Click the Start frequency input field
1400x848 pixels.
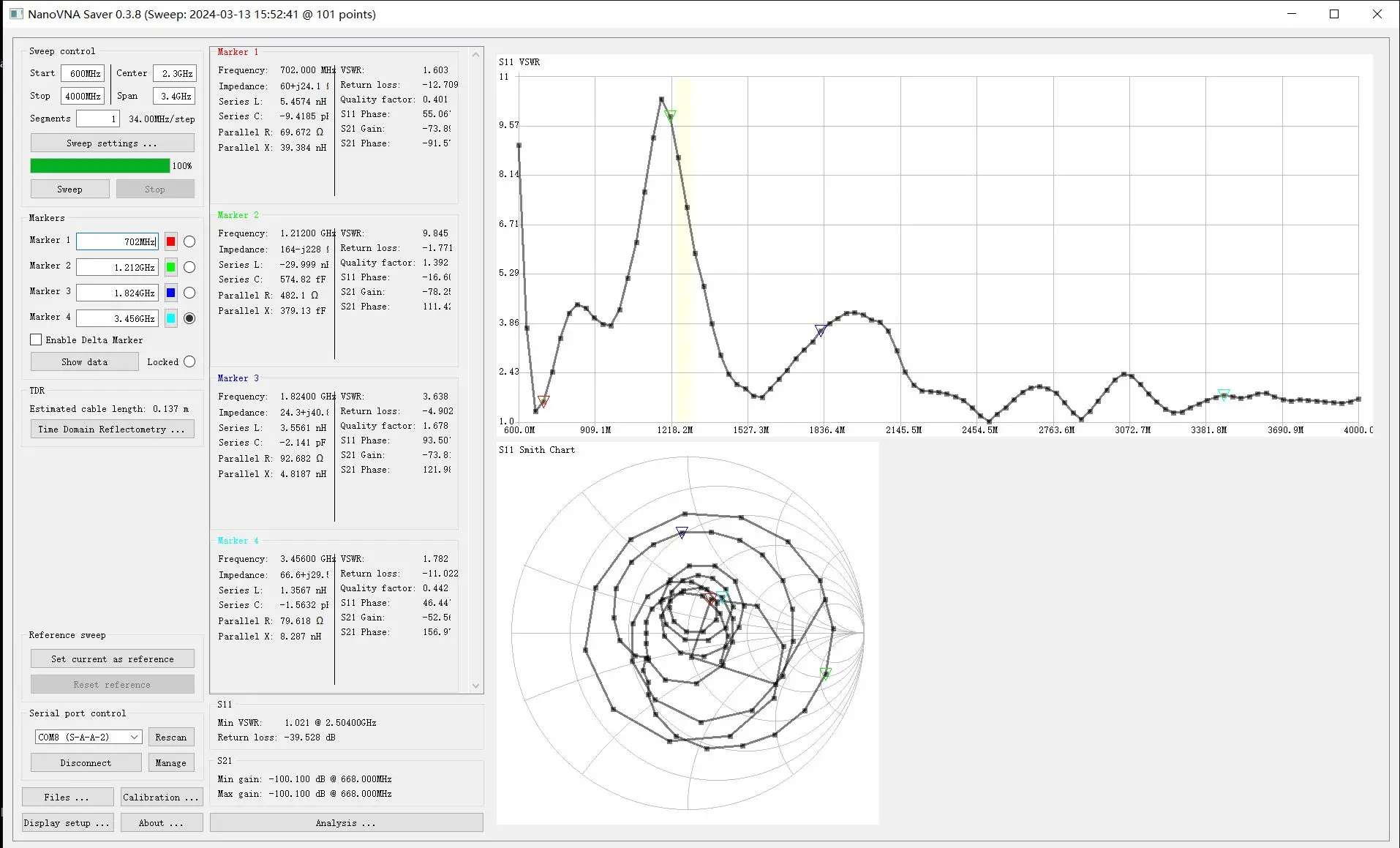[x=83, y=73]
